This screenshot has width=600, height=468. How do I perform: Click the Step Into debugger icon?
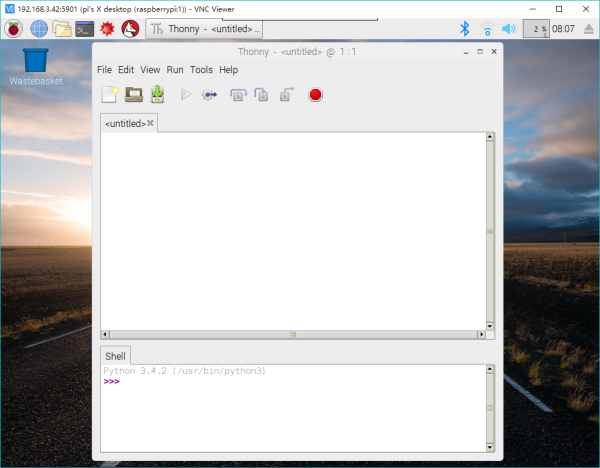(x=261, y=95)
